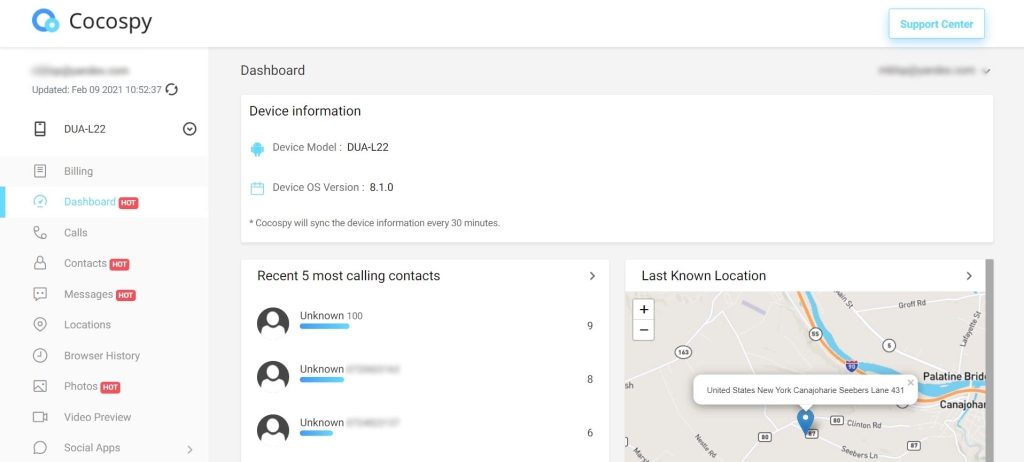1024x462 pixels.
Task: Click the Billing sidebar icon
Action: (x=40, y=171)
